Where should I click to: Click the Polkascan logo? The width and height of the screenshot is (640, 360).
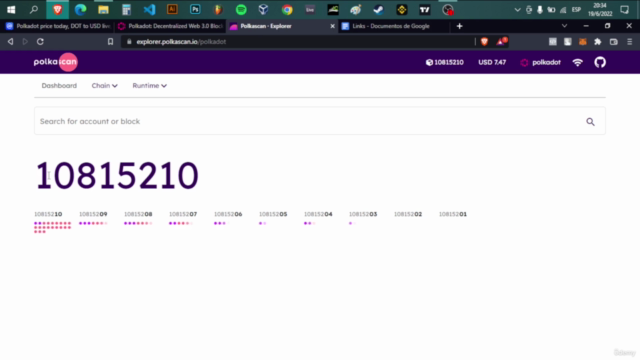[56, 62]
